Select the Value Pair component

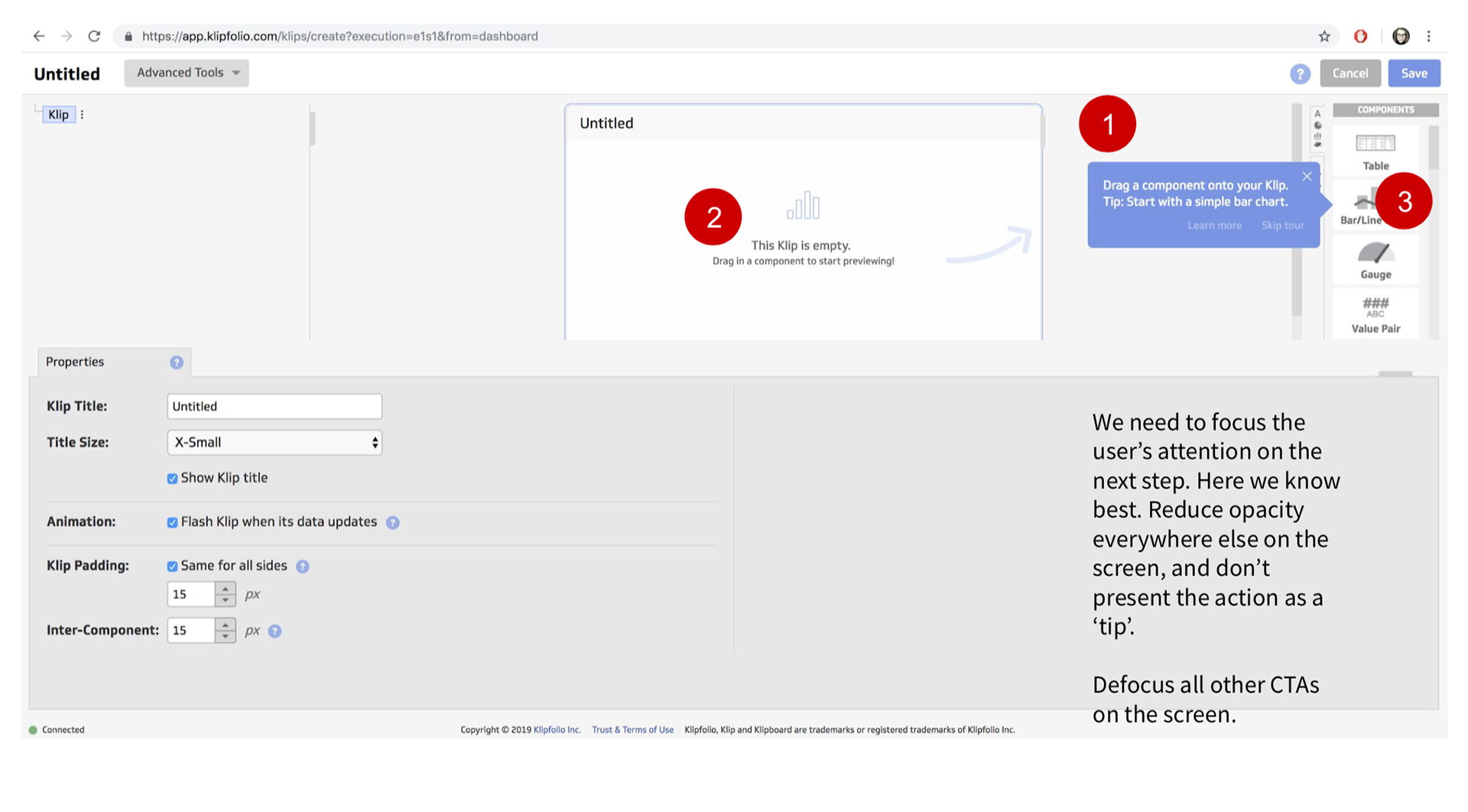pyautogui.click(x=1375, y=314)
